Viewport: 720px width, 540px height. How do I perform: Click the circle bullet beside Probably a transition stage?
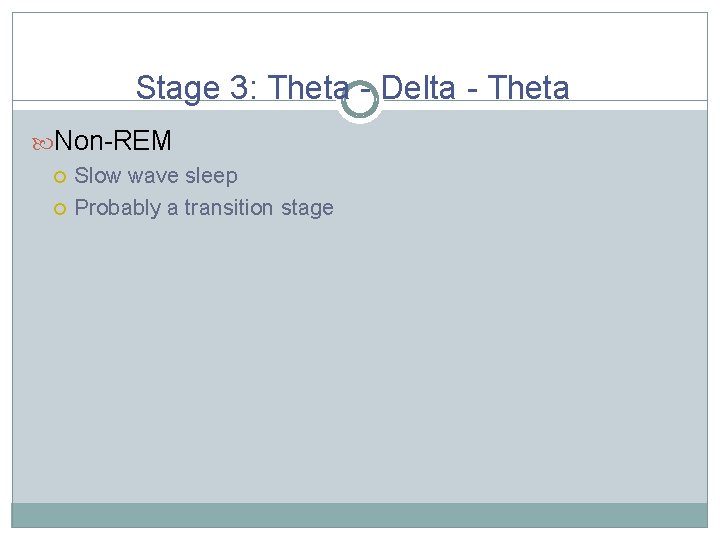[61, 209]
